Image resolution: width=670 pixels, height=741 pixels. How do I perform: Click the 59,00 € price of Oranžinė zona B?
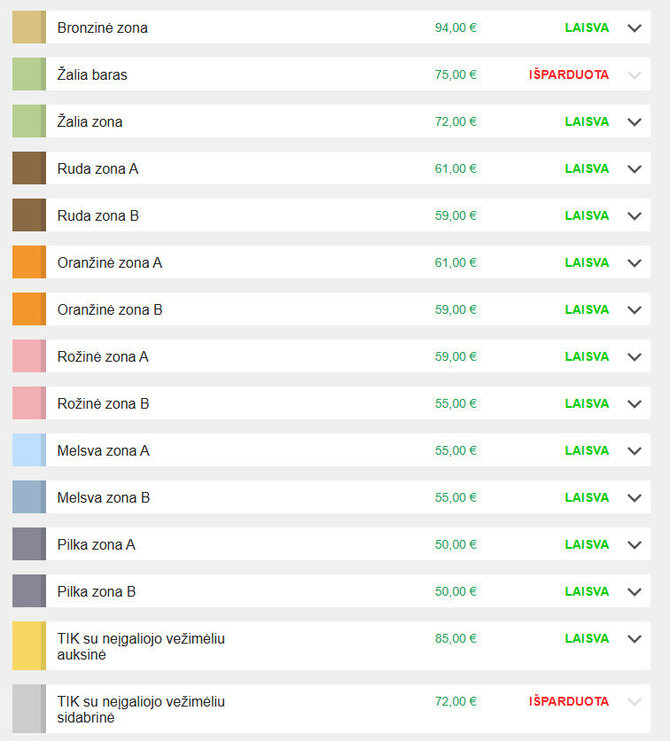click(x=455, y=310)
